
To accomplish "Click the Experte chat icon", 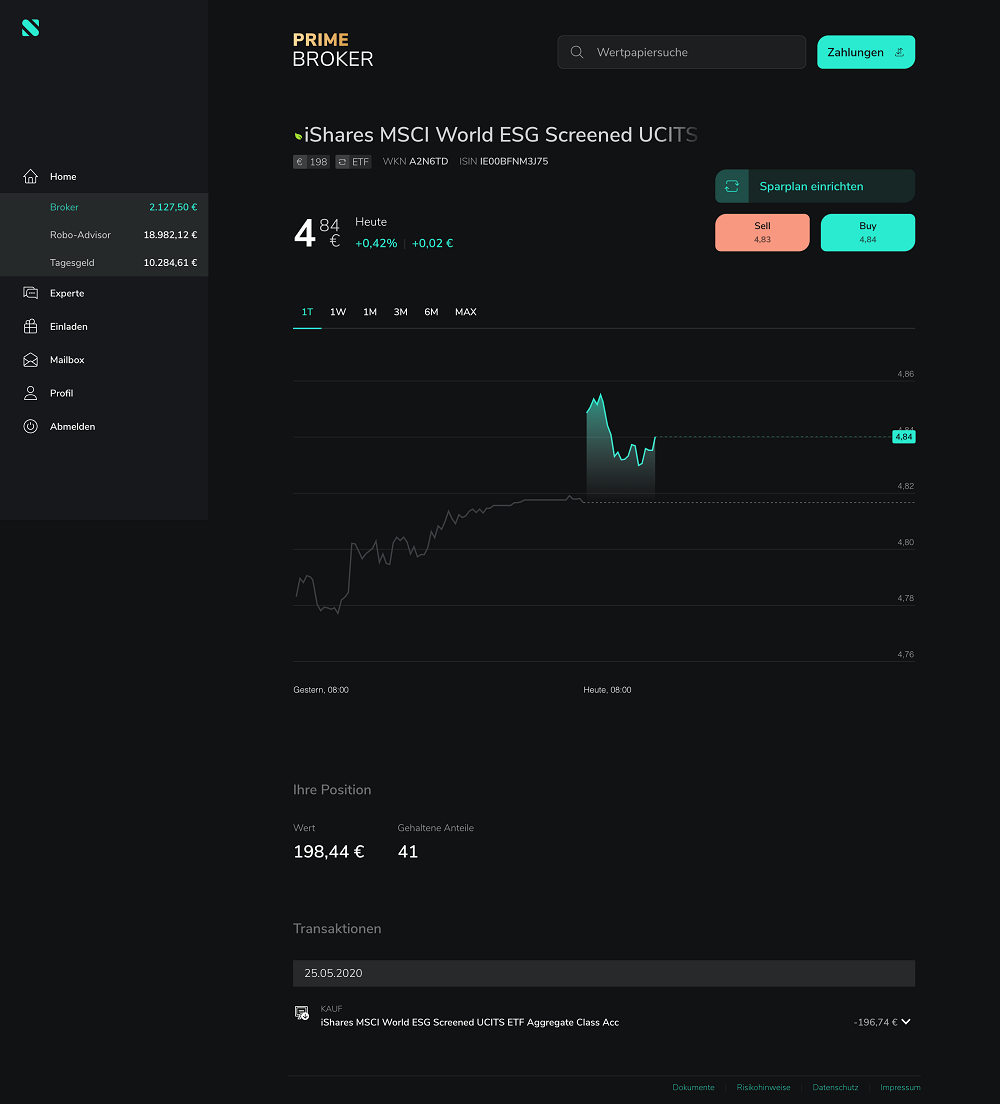I will (30, 293).
